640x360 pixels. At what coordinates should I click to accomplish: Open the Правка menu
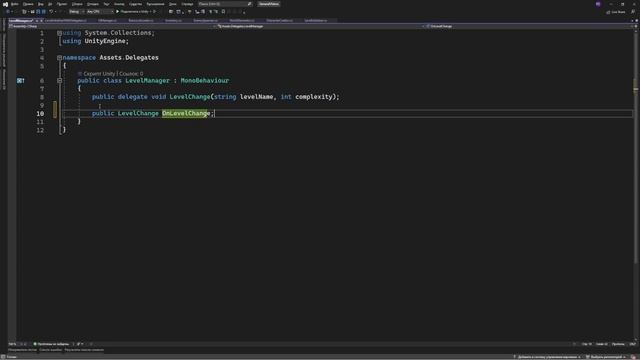click(28, 4)
